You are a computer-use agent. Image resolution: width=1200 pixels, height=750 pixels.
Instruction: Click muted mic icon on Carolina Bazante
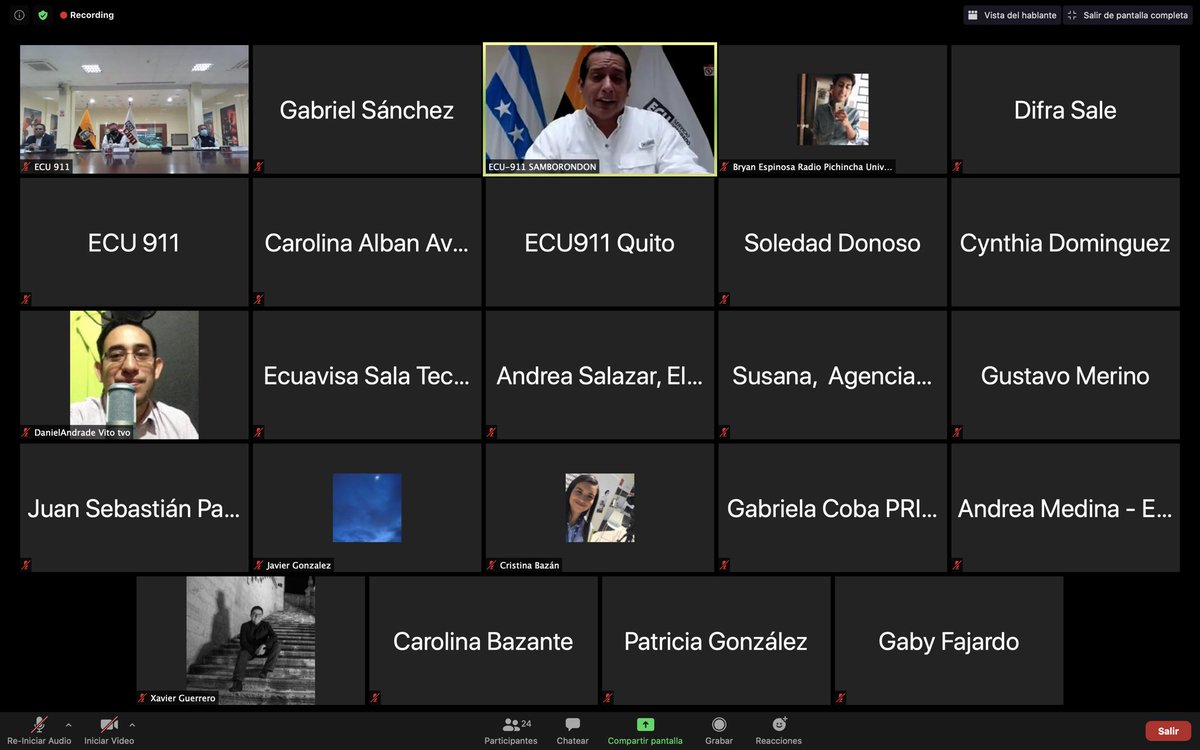tap(375, 698)
